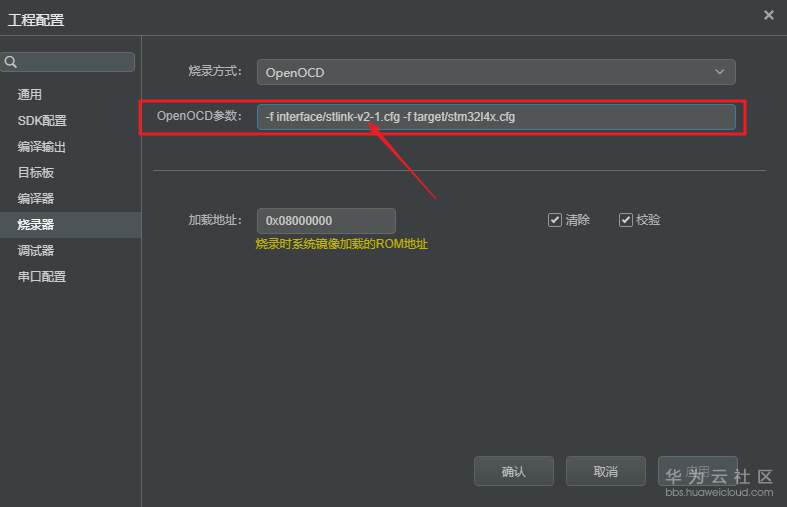Open the 调试器 settings page
Screen dimensions: 787x507
(36, 250)
